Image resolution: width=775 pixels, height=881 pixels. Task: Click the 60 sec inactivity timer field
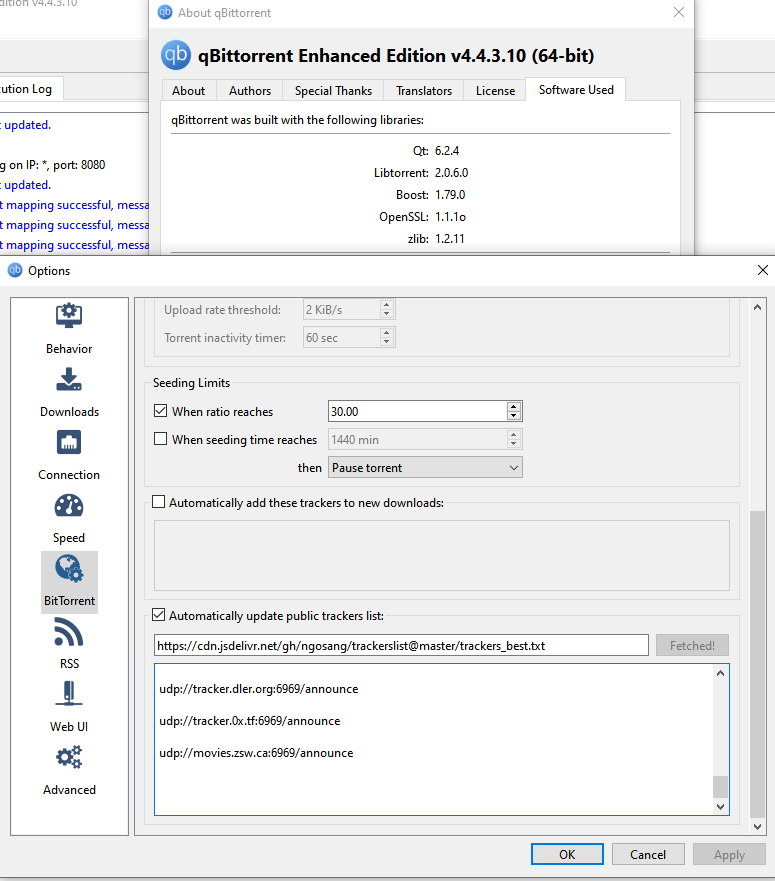pos(341,338)
